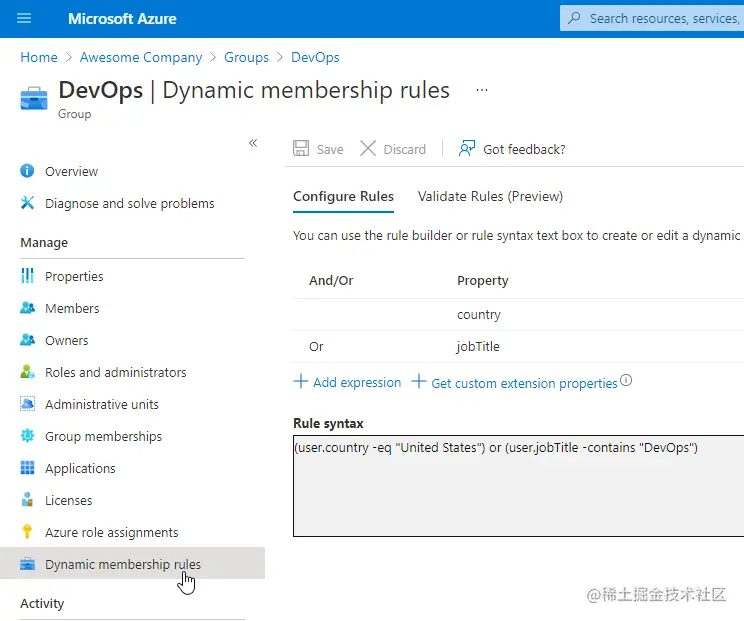Open Diagnose and solve problems

click(x=132, y=203)
